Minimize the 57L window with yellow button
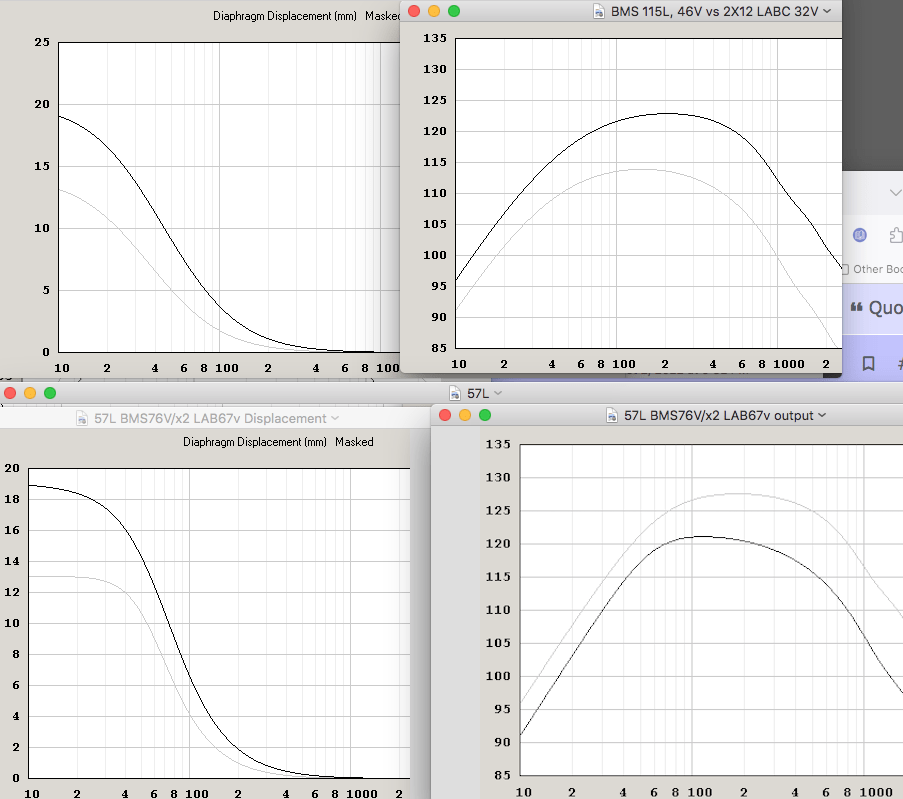The height and width of the screenshot is (799, 903). click(x=30, y=393)
